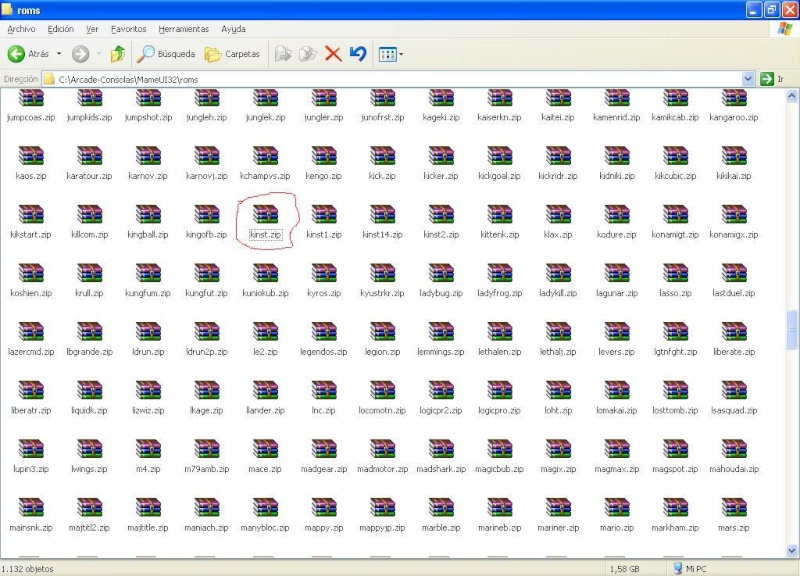
Task: Expand the address bar dropdown
Action: 748,79
